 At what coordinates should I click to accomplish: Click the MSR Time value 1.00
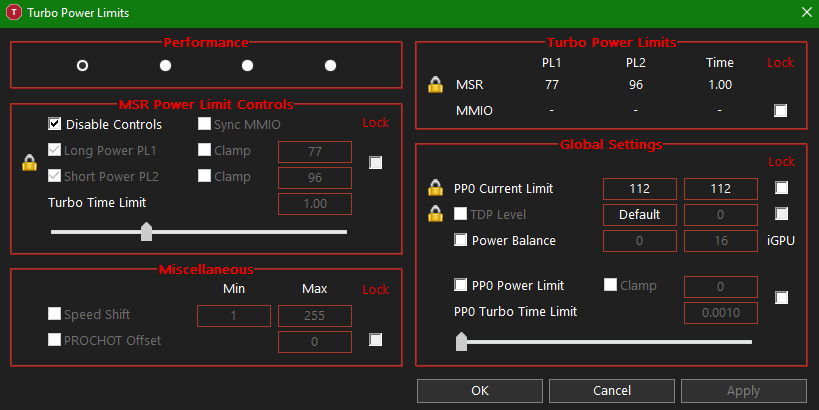coord(720,85)
